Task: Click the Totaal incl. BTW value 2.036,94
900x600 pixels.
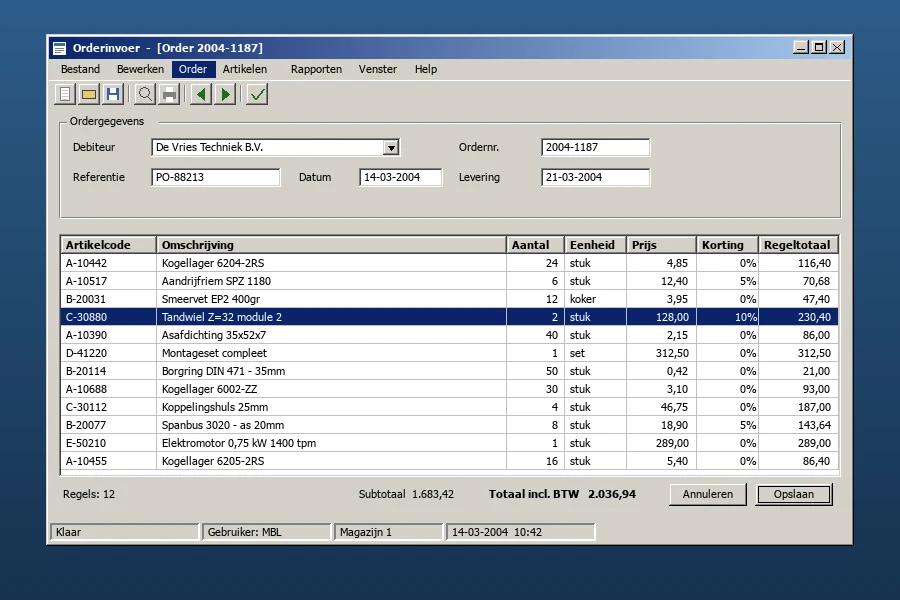Action: [612, 494]
